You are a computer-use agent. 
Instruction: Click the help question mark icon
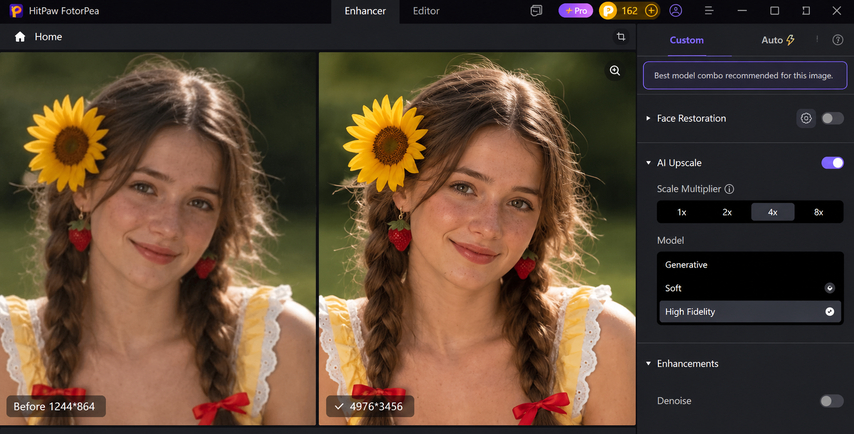838,40
